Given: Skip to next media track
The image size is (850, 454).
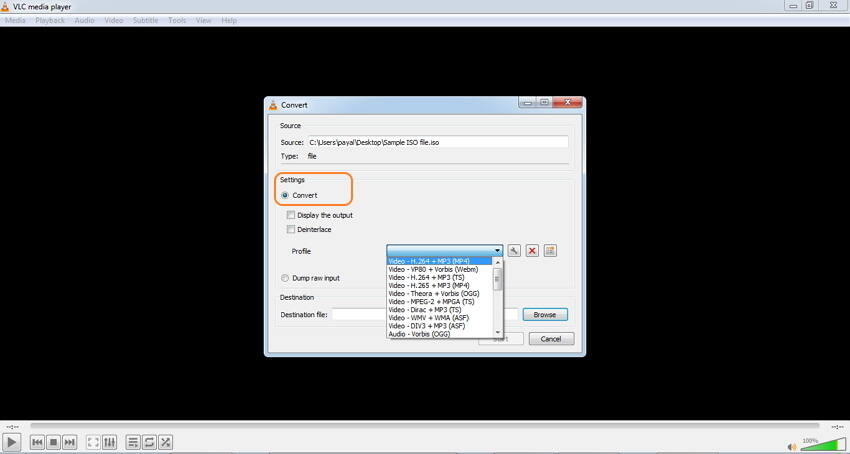Looking at the screenshot, I should click(x=69, y=443).
